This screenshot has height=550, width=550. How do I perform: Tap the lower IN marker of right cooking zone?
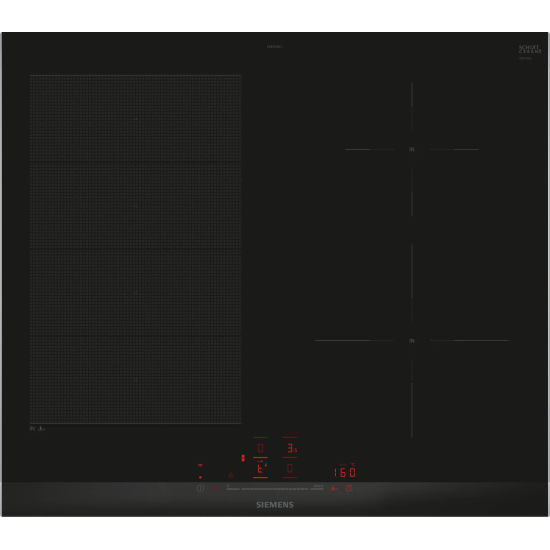pyautogui.click(x=412, y=341)
